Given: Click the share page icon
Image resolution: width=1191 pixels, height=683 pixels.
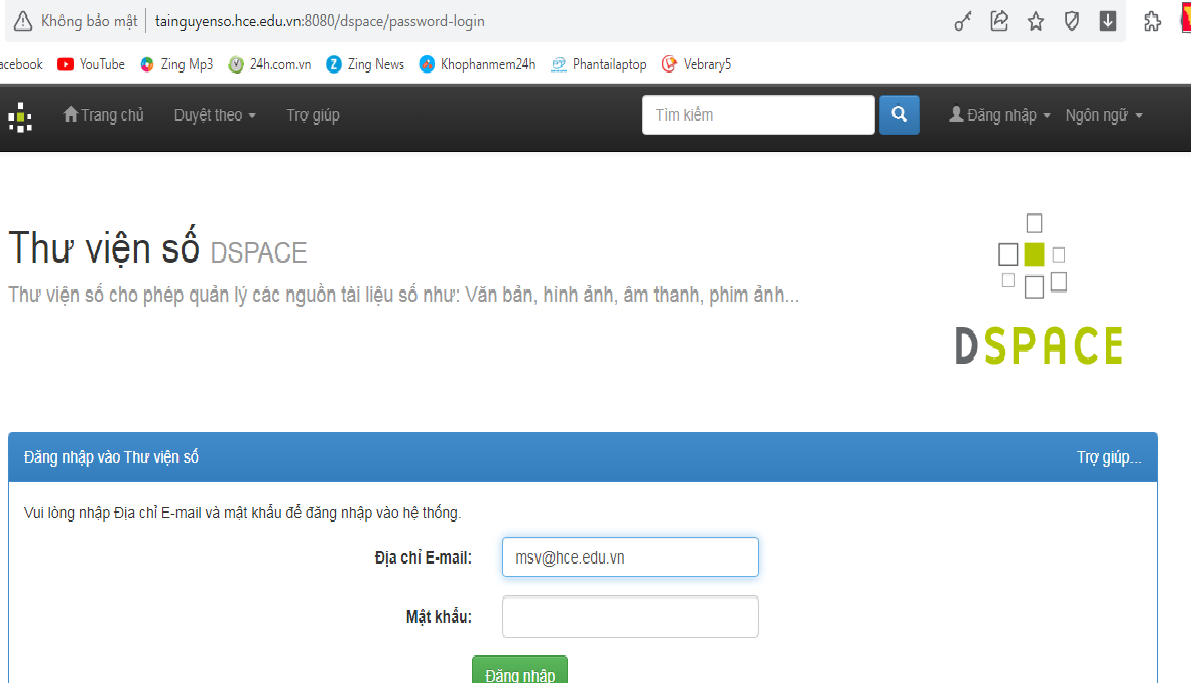Looking at the screenshot, I should (1000, 21).
